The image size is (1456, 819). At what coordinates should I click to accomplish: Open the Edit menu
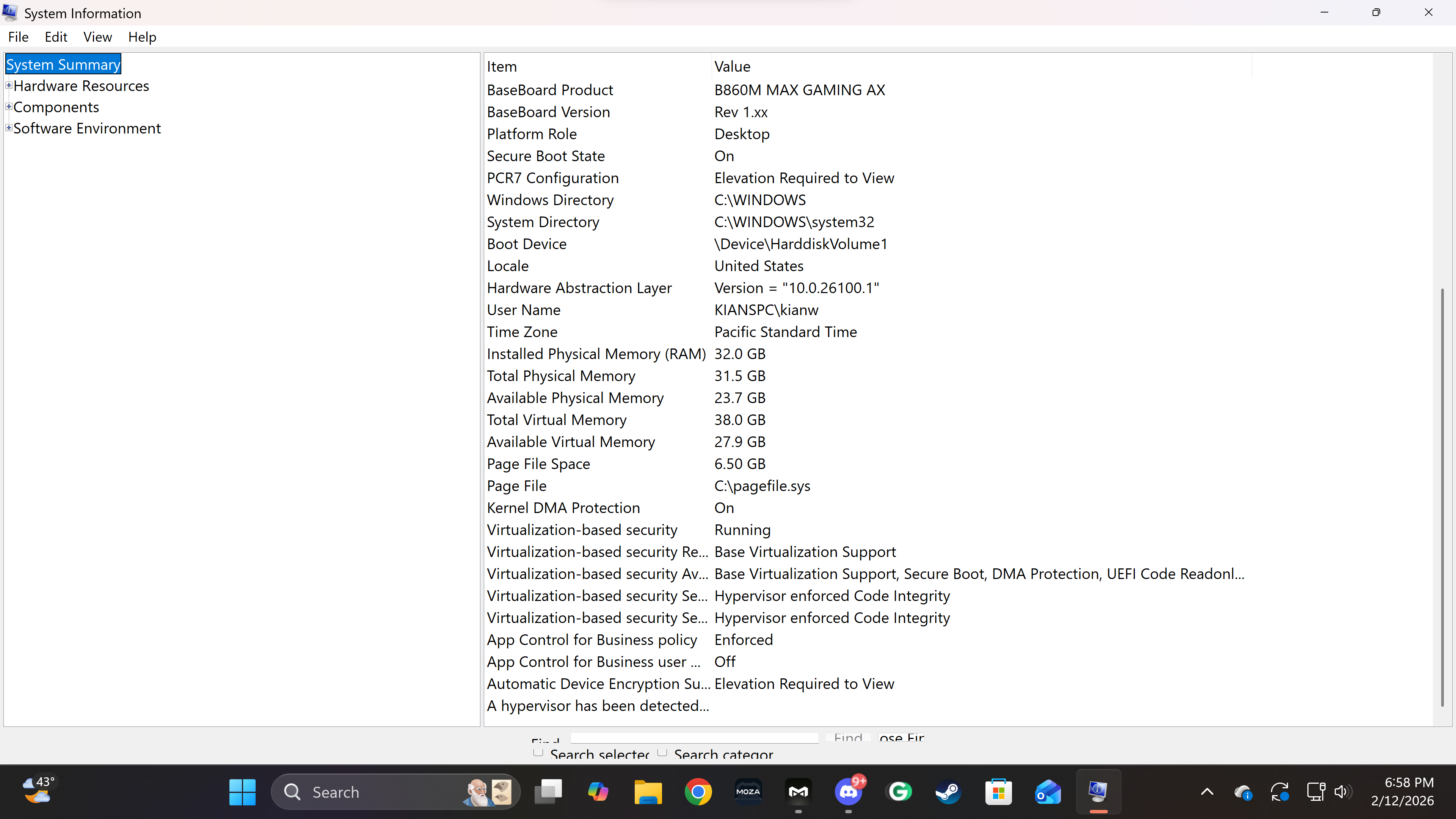[x=56, y=37]
